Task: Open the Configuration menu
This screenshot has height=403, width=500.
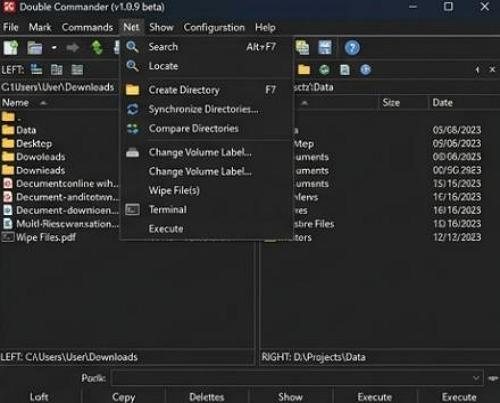Action: coord(214,27)
